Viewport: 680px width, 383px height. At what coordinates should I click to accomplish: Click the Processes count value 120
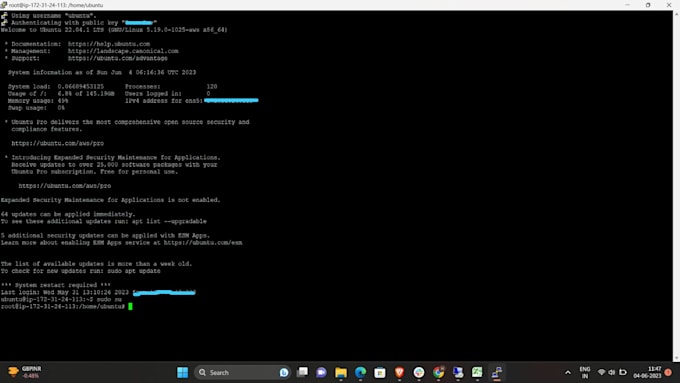click(x=212, y=86)
